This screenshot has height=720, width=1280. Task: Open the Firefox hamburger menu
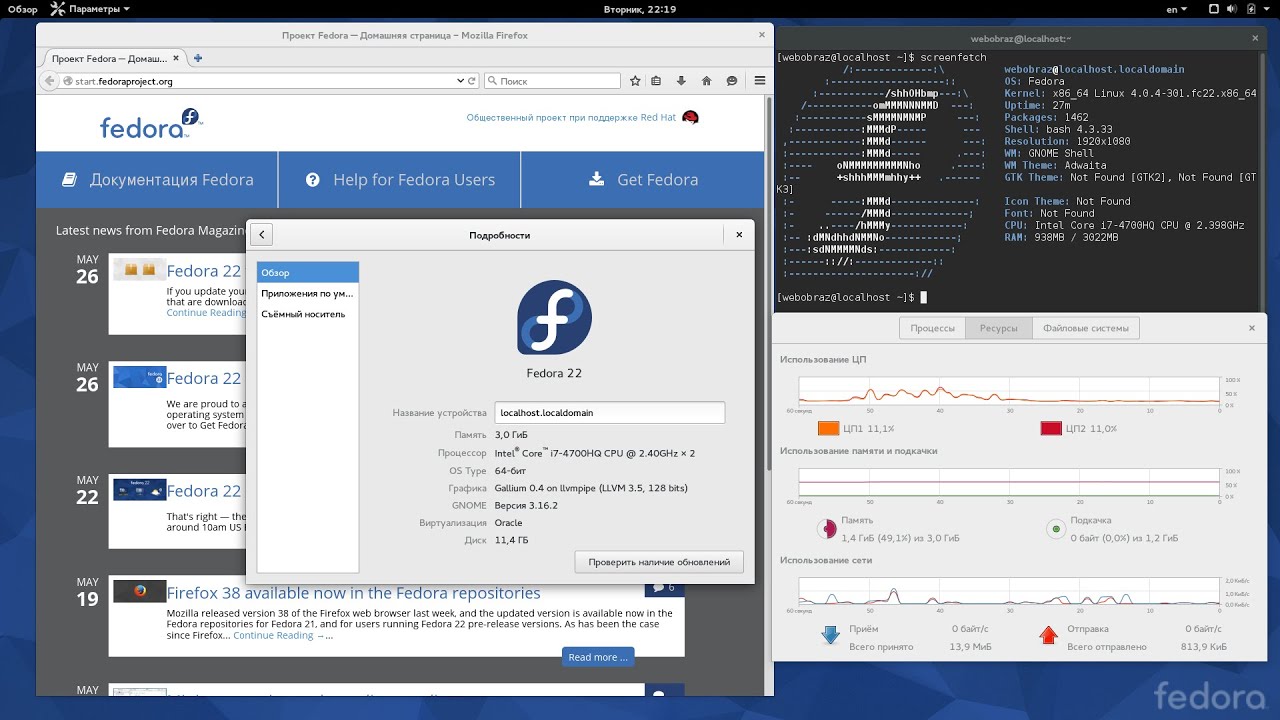click(760, 81)
